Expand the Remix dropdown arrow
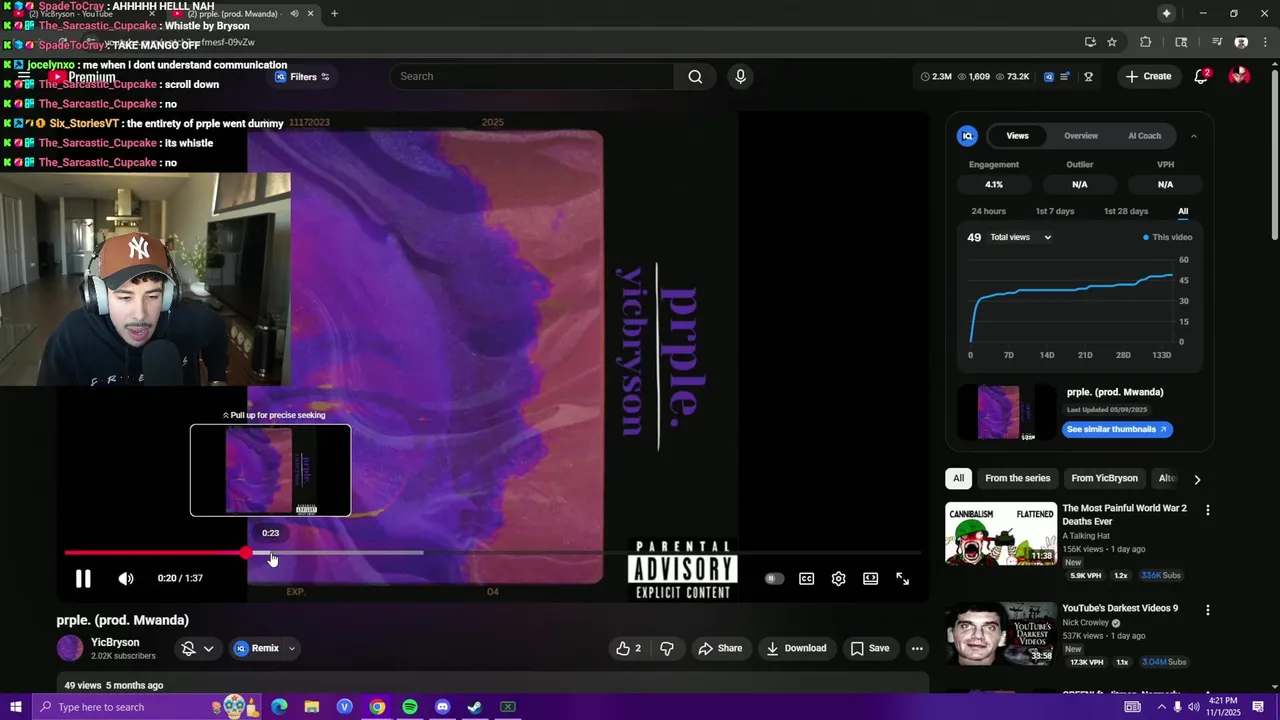Screen dimensions: 1280x720 (292, 648)
